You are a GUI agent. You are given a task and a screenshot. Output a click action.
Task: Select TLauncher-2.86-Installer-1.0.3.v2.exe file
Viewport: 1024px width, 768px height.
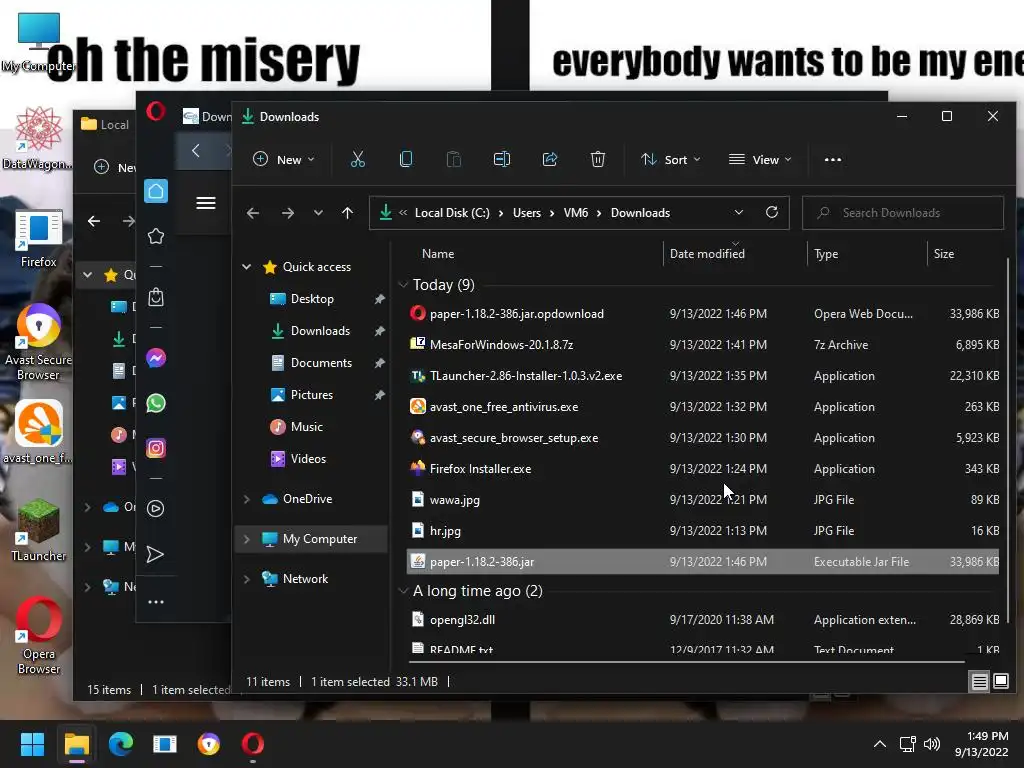(x=703, y=376)
